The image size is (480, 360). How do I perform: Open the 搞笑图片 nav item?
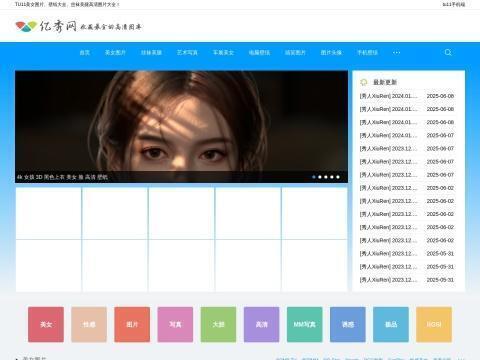tap(295, 52)
